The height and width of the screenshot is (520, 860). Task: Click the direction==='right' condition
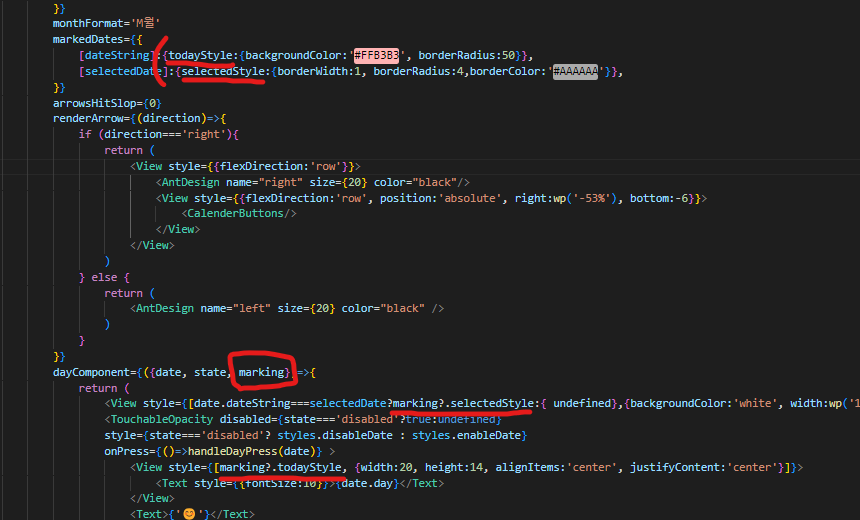click(165, 134)
